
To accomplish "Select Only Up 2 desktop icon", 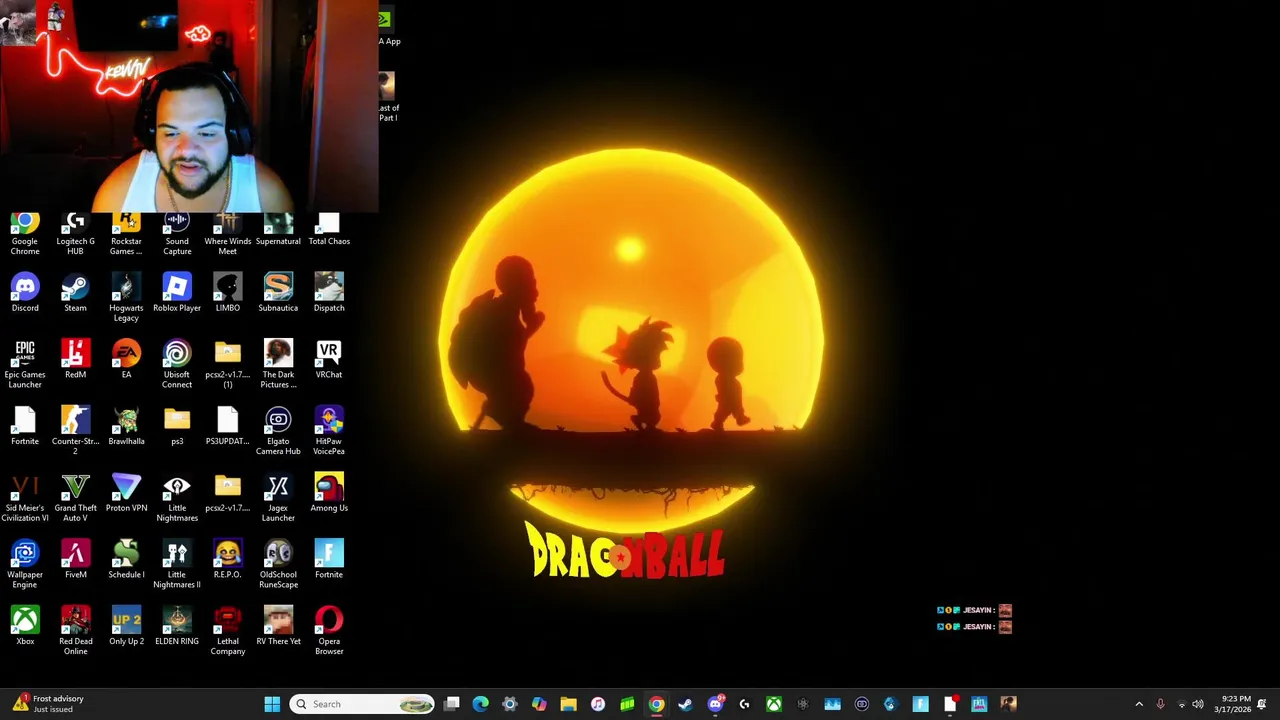I will pyautogui.click(x=126, y=626).
